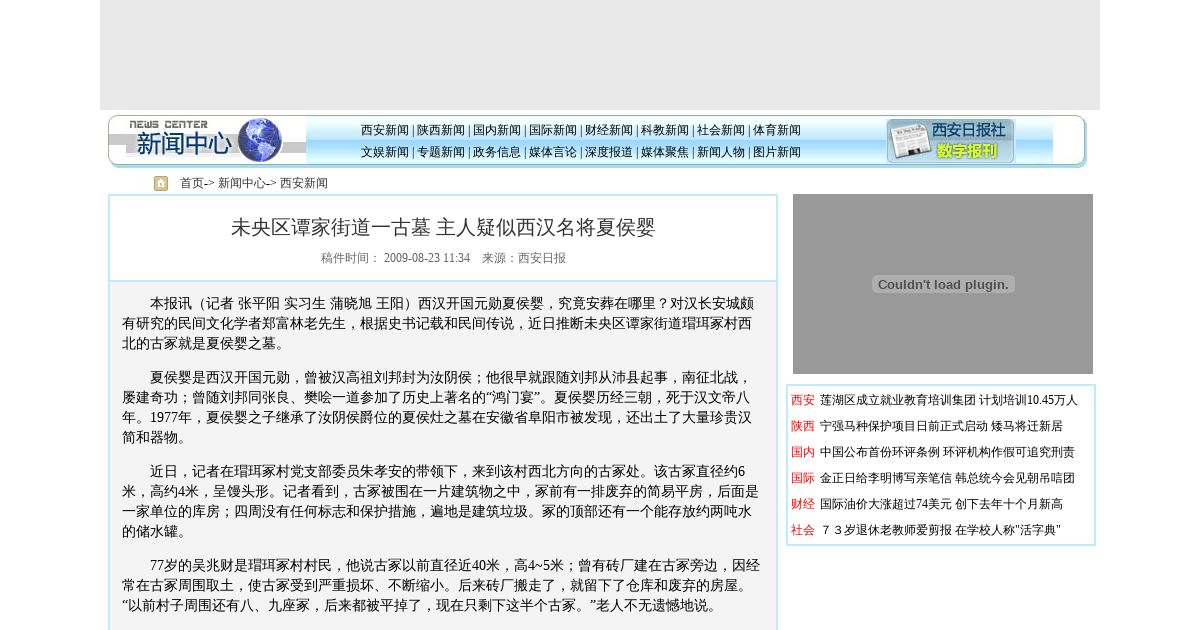Select 财经新闻 in the navigation
1200x630 pixels.
click(609, 130)
